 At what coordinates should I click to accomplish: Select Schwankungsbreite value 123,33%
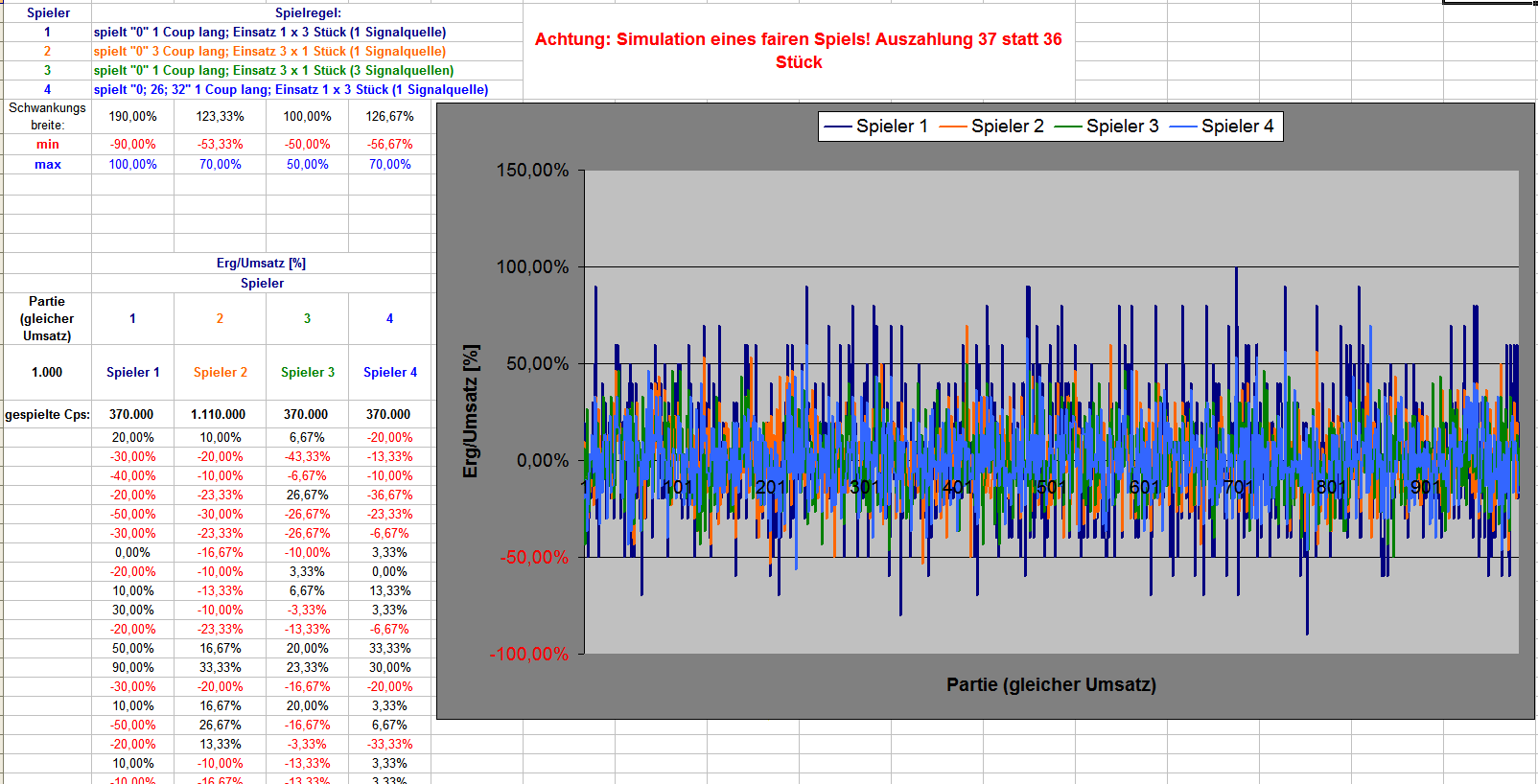pos(220,116)
